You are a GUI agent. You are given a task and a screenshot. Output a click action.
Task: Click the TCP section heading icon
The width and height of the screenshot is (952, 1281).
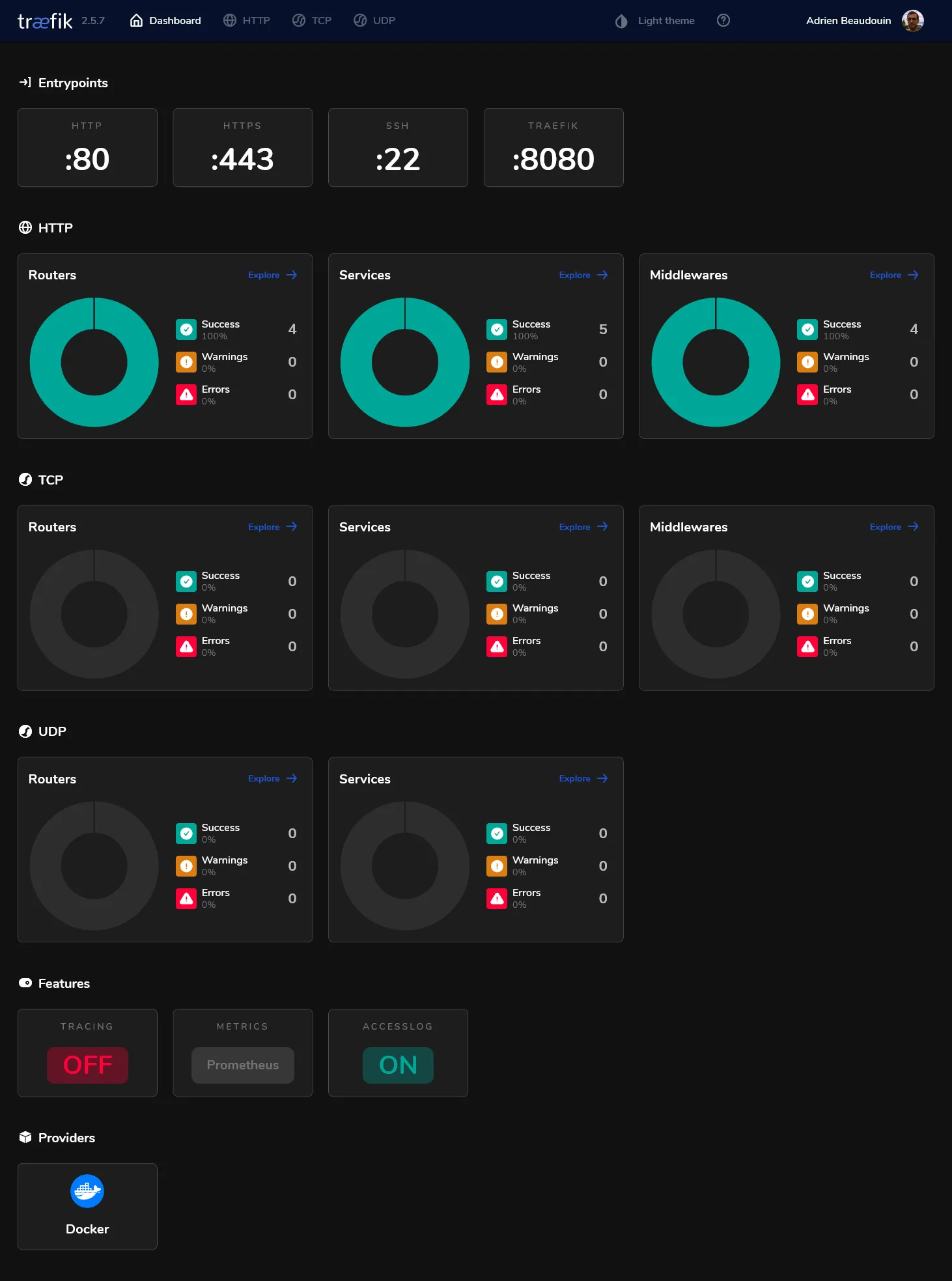[25, 480]
